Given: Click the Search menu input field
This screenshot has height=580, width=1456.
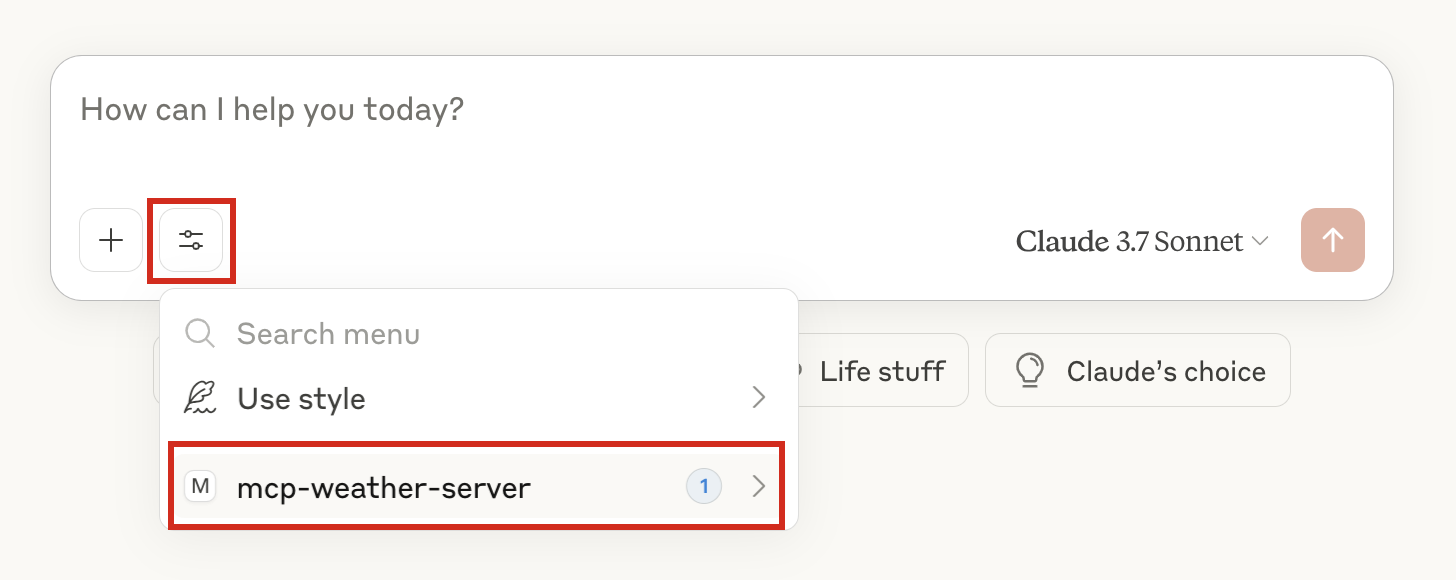Looking at the screenshot, I should 479,333.
